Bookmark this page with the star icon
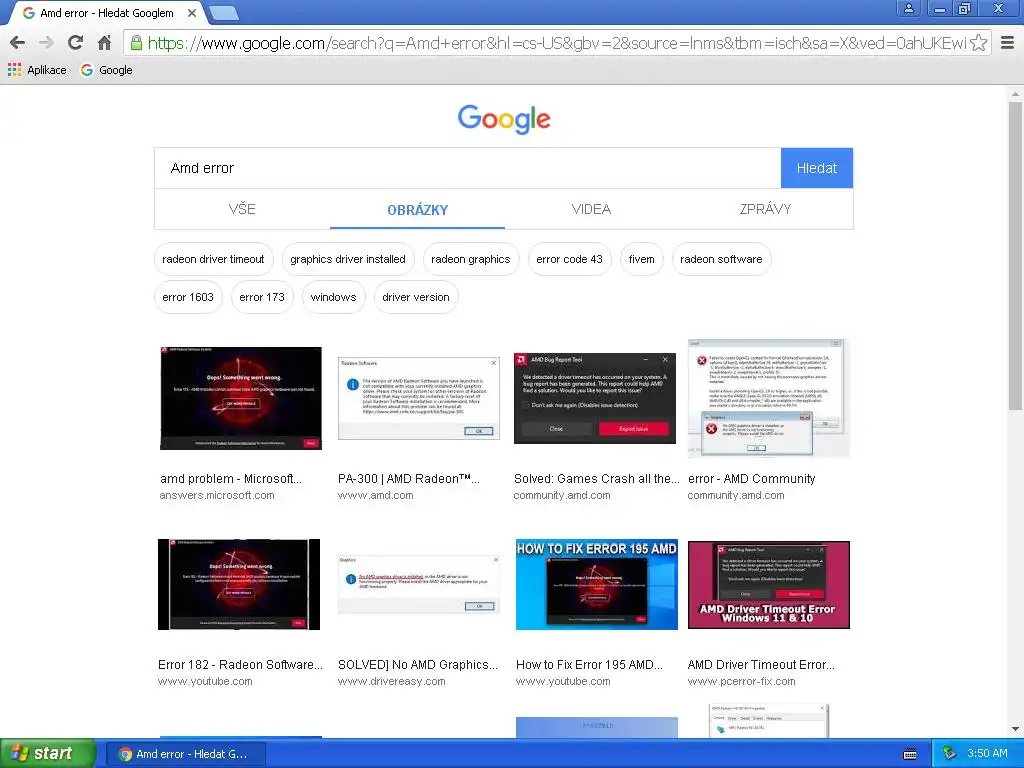 click(978, 43)
